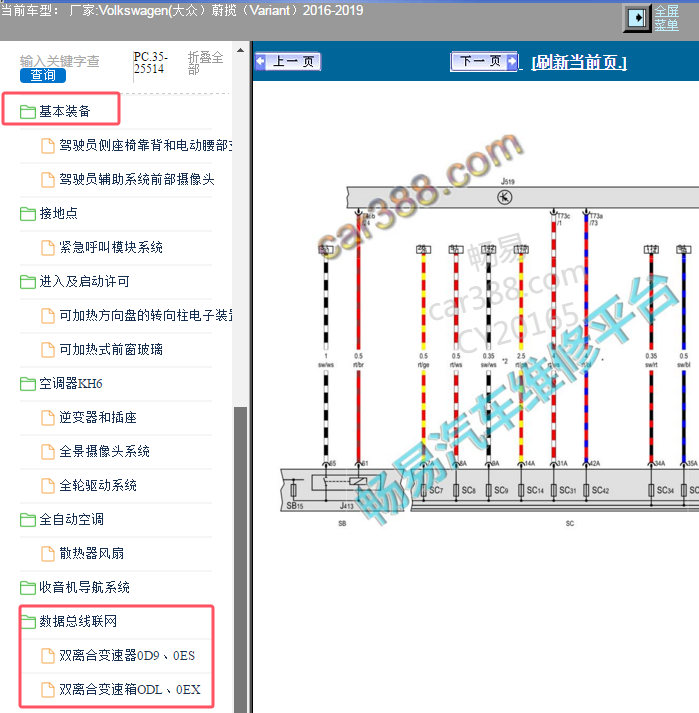
Task: Click the page icon beside 双离合变速器0D9
Action: tap(48, 656)
